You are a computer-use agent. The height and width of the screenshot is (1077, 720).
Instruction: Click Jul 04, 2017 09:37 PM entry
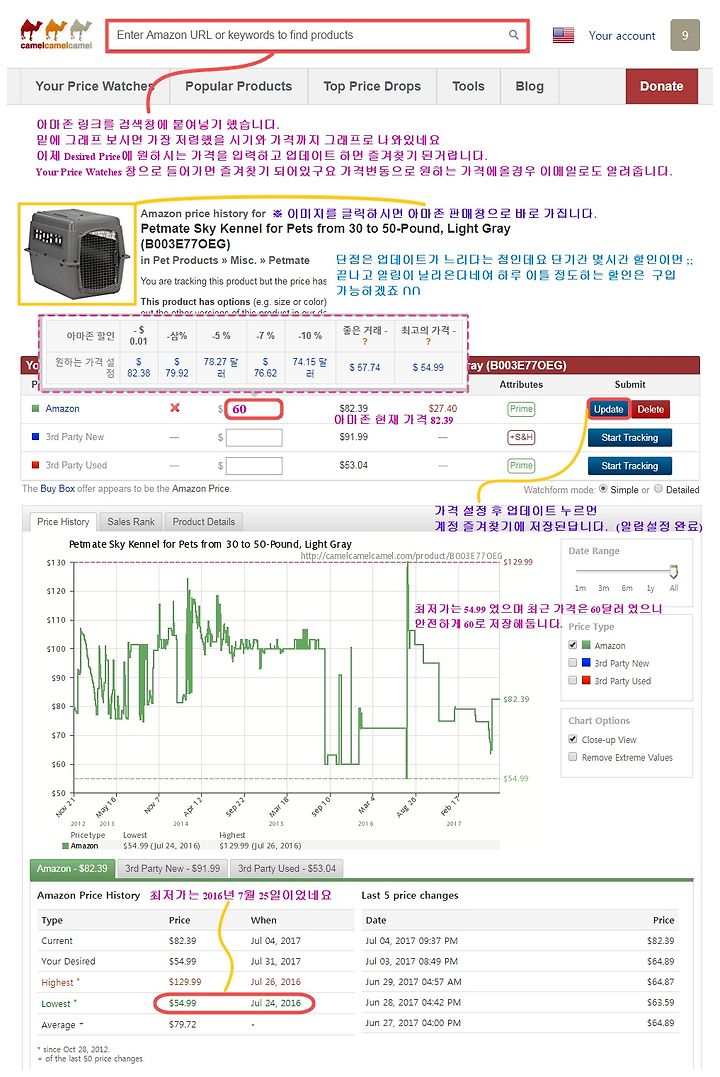(x=412, y=941)
